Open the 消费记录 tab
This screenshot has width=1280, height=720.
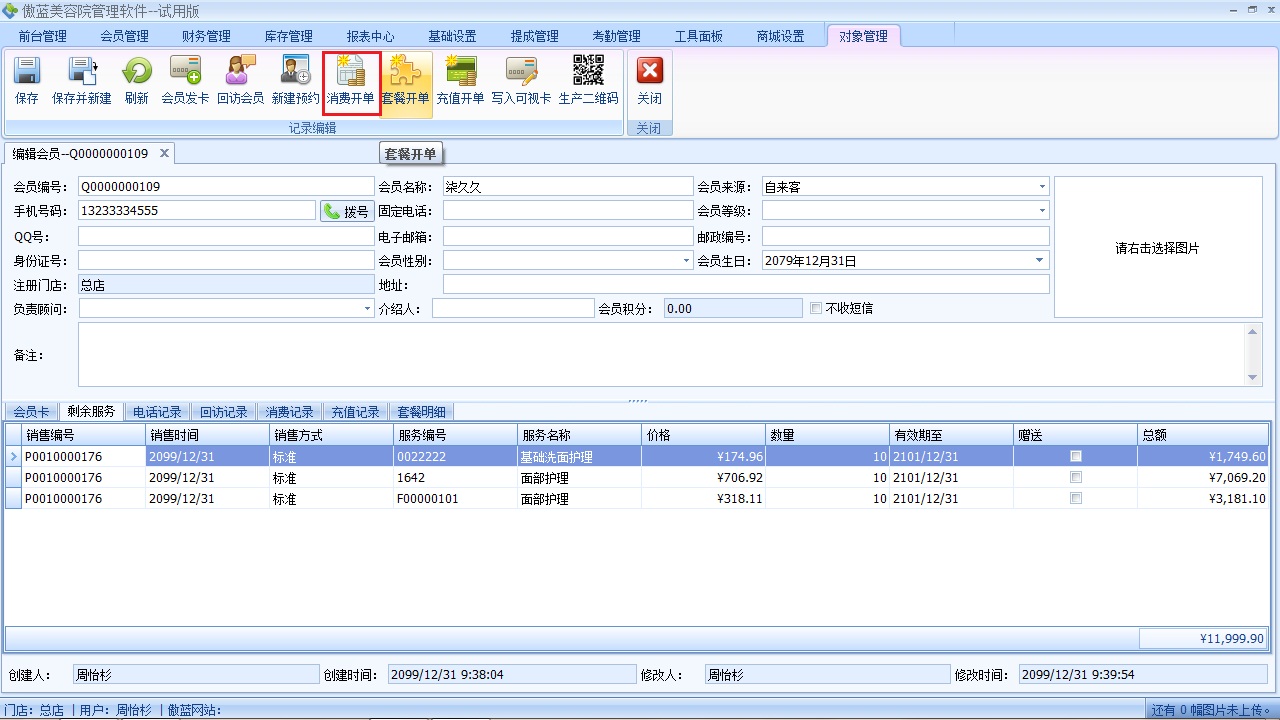pos(289,412)
